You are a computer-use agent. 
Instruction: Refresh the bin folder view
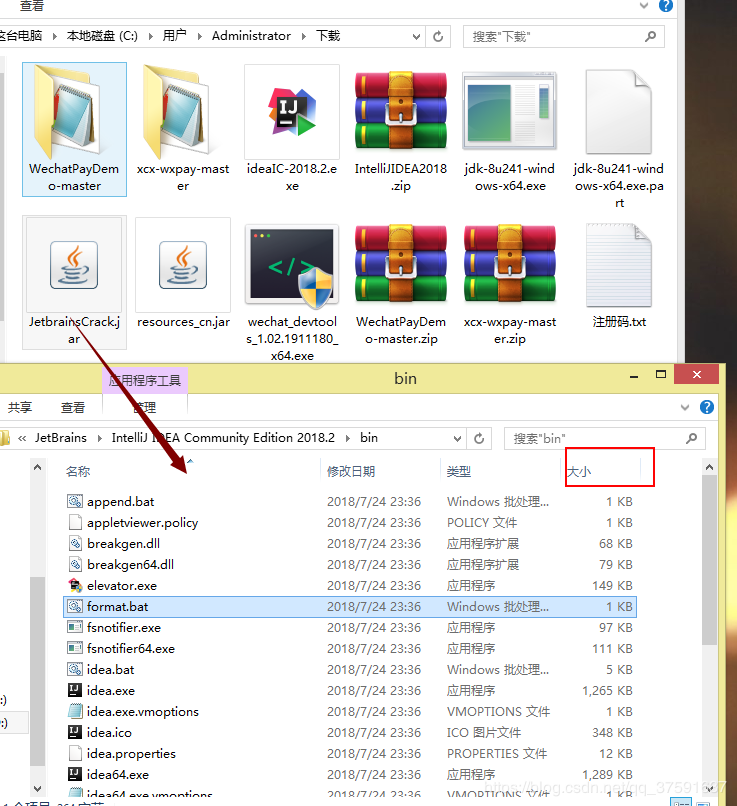[x=479, y=438]
